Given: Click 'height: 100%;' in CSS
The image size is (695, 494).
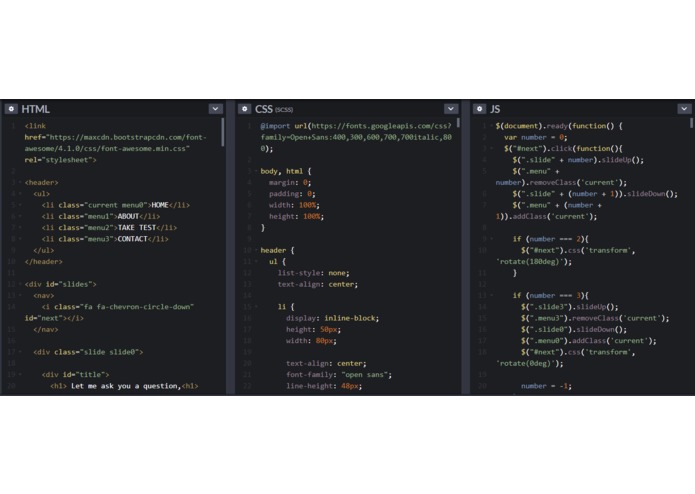Looking at the screenshot, I should [x=296, y=216].
